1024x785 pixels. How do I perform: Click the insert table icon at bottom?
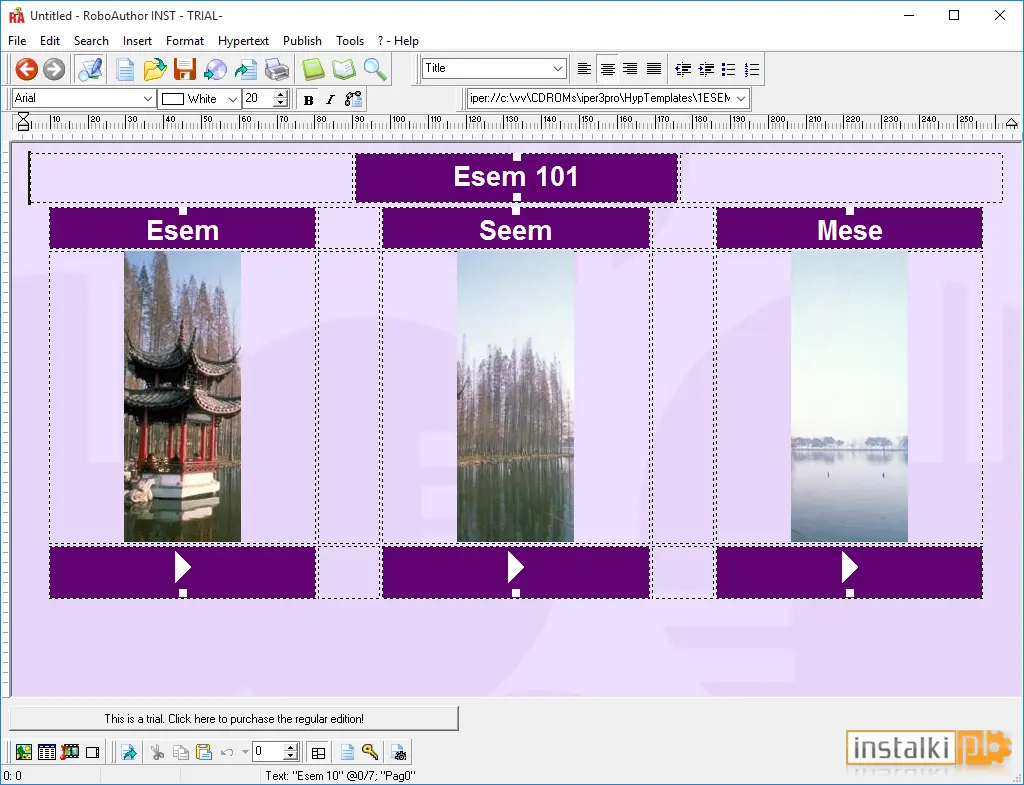click(47, 752)
